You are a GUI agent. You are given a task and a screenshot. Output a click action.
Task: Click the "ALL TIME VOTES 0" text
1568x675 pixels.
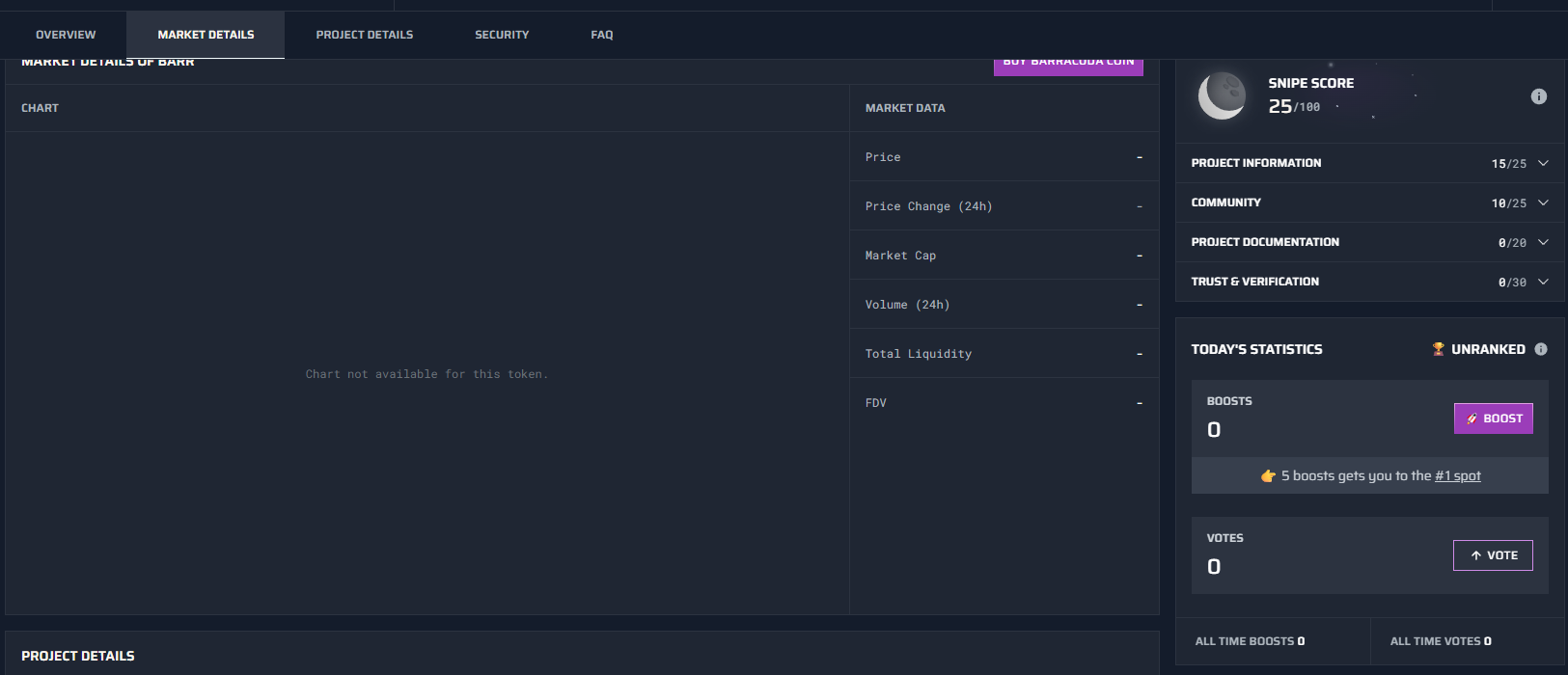coord(1441,641)
